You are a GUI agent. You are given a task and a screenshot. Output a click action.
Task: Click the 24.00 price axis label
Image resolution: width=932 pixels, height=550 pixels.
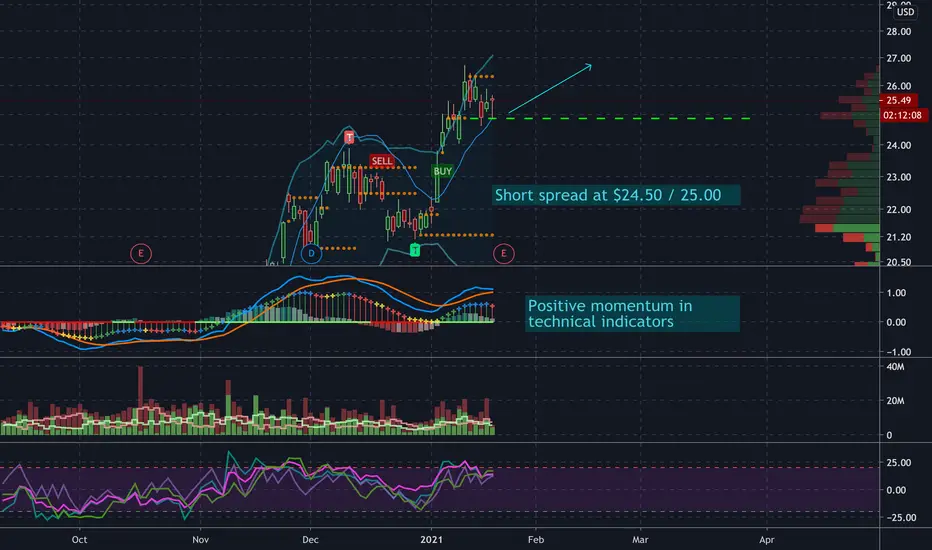(x=898, y=145)
